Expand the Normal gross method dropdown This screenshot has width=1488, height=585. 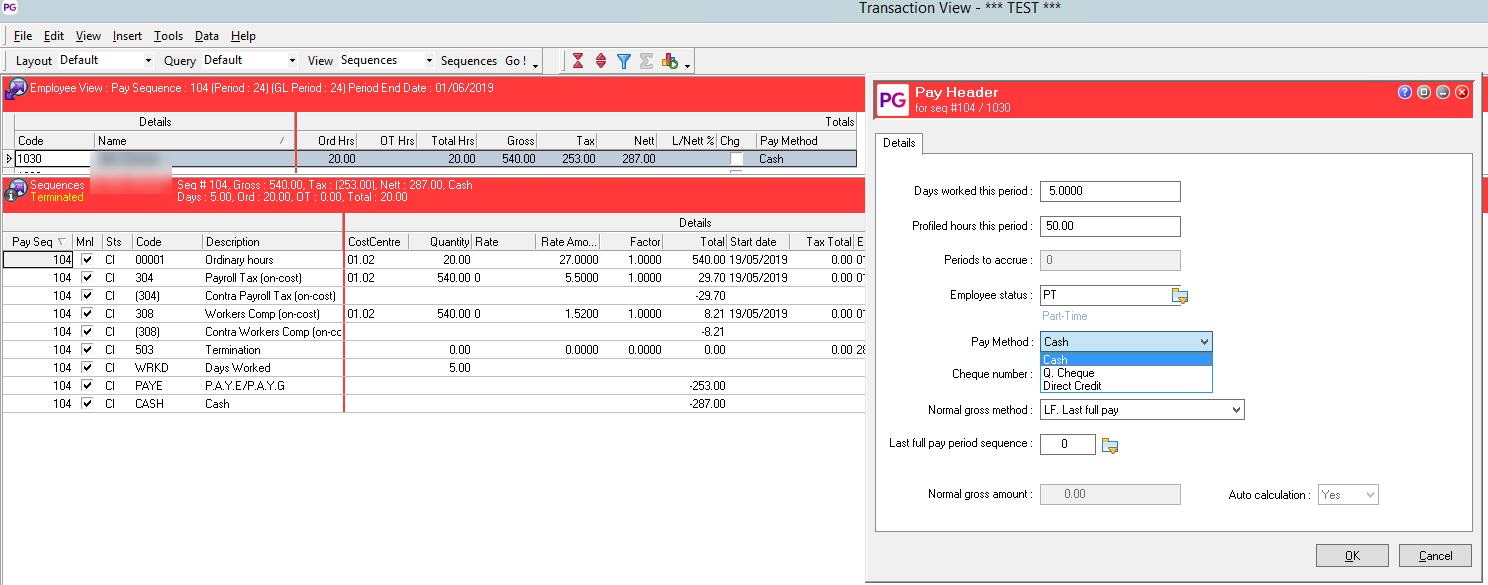[1236, 410]
